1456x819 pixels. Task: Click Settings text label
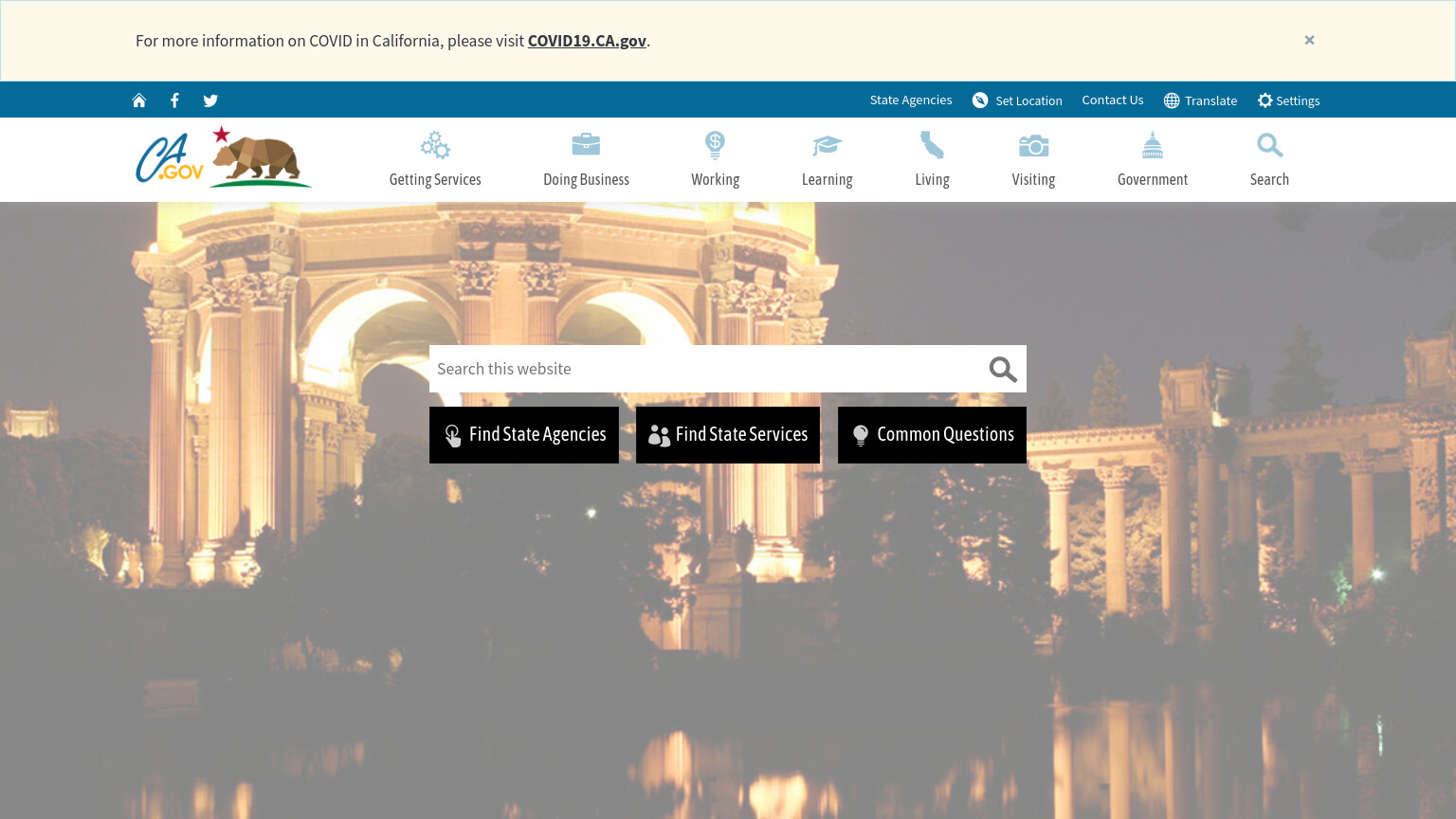point(1298,100)
